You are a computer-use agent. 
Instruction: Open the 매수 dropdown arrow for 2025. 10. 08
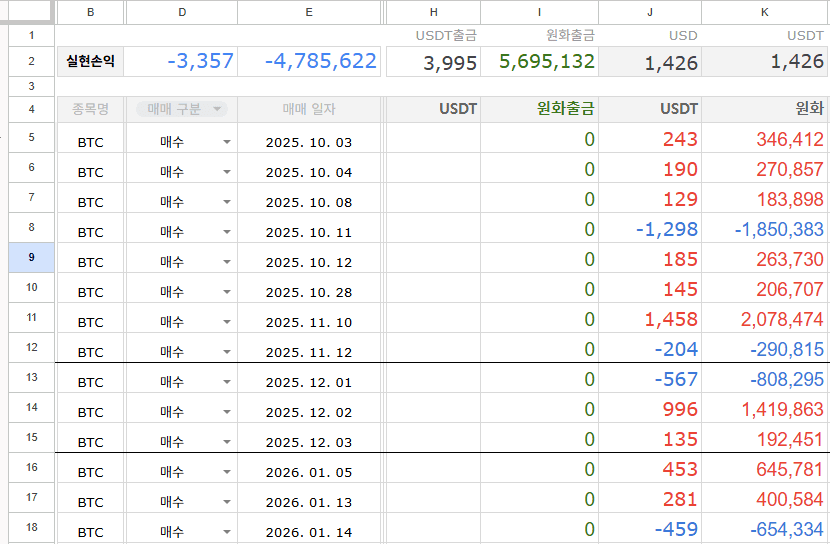pyautogui.click(x=227, y=202)
